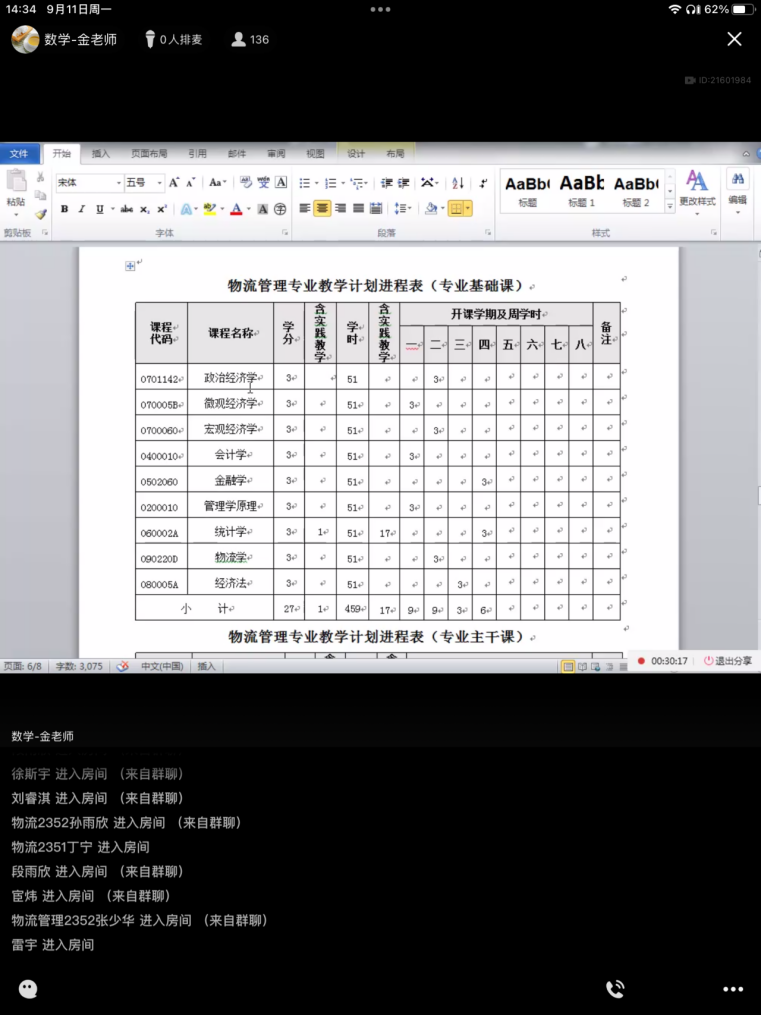This screenshot has height=1015, width=761.
Task: Toggle center alignment button
Action: coord(322,209)
